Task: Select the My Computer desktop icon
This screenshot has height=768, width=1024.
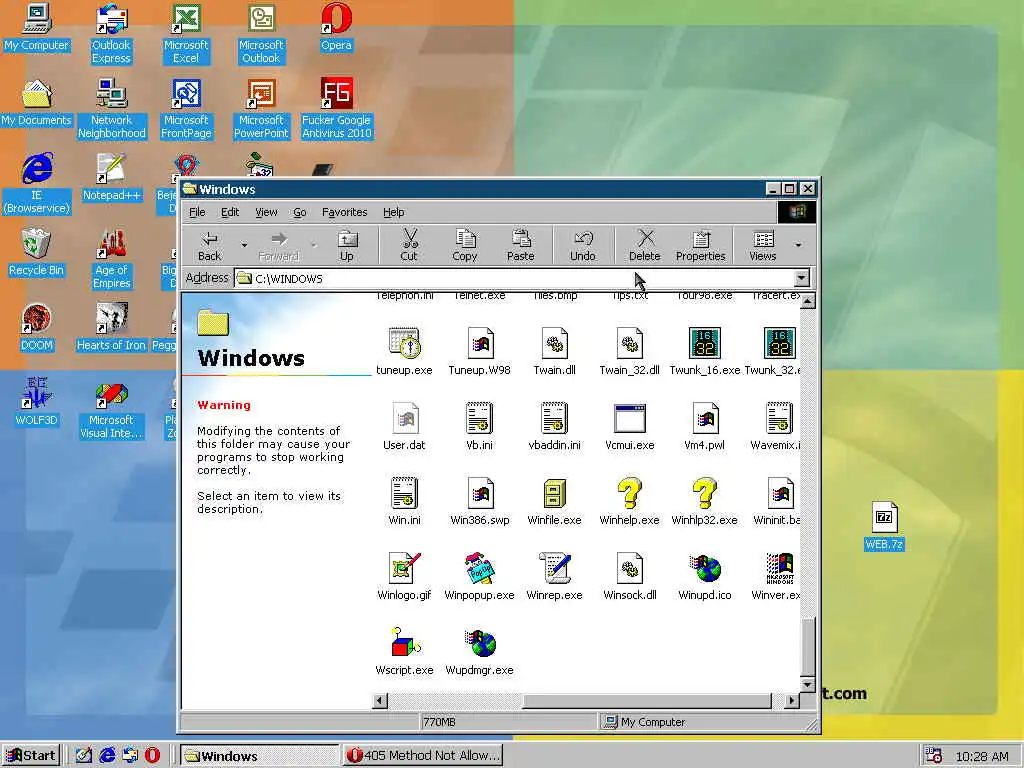Action: pyautogui.click(x=37, y=27)
